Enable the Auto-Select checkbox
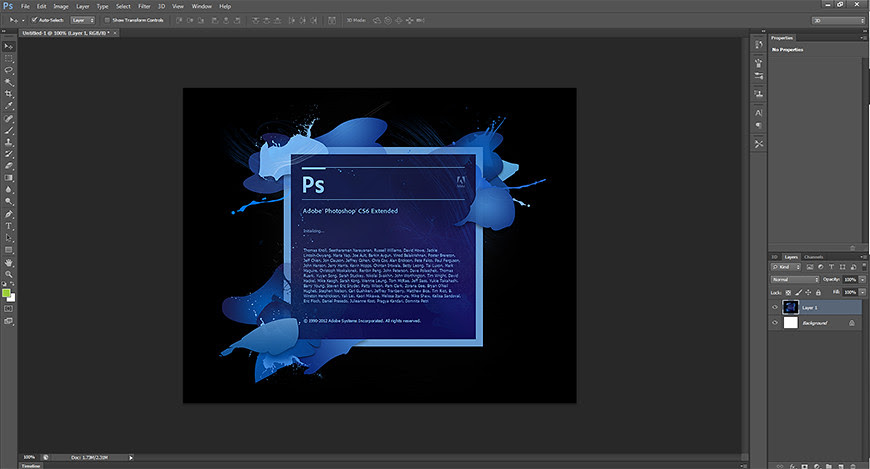Screen dimensions: 870x469 point(34,20)
